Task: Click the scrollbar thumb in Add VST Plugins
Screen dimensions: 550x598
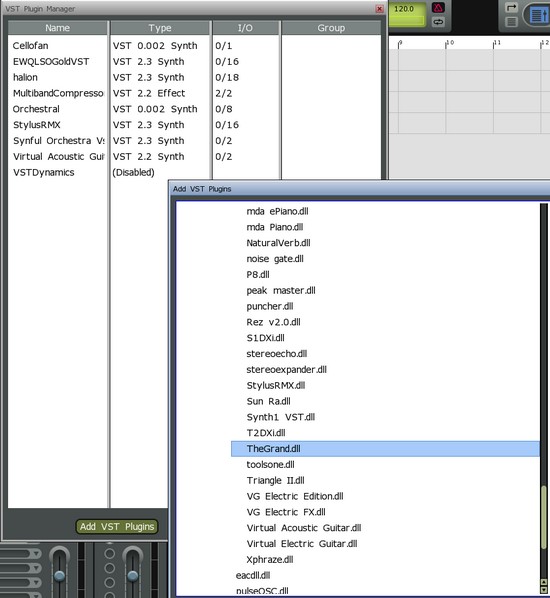Action: (544, 518)
